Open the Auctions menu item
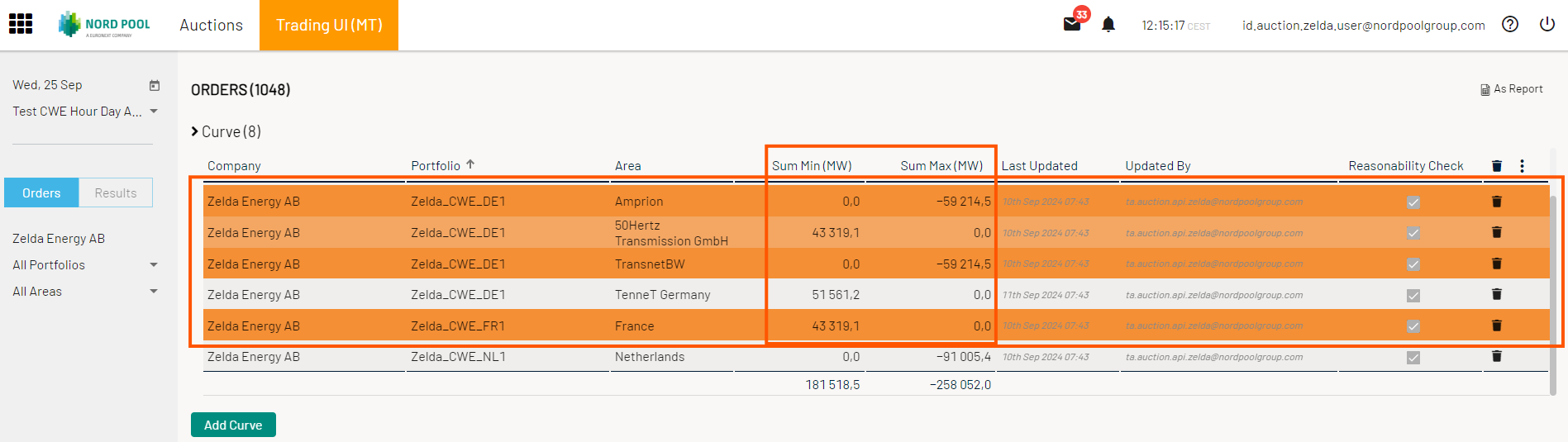Viewport: 1568px width, 442px height. [212, 25]
